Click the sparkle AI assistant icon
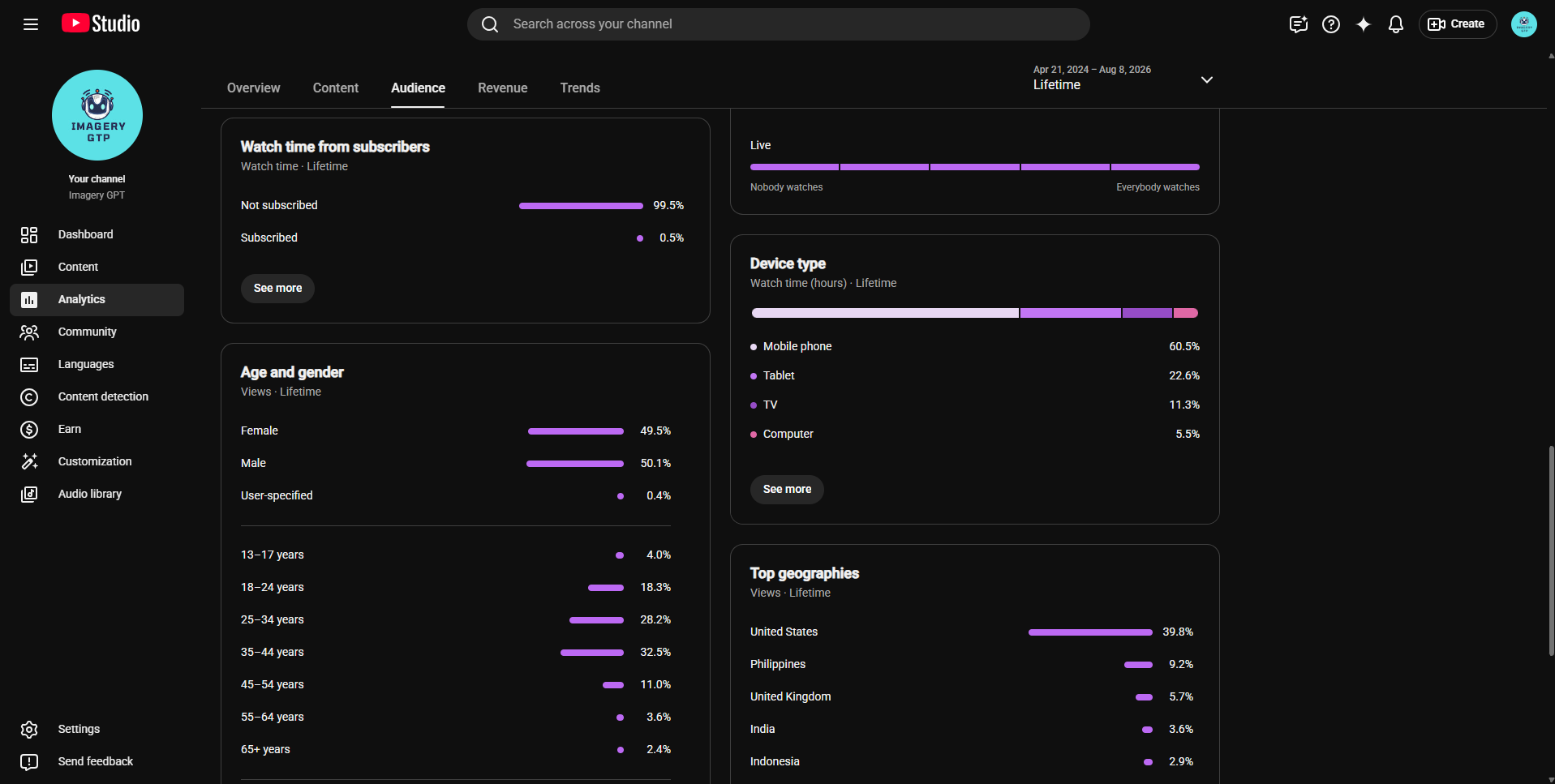This screenshot has width=1555, height=784. tap(1363, 24)
